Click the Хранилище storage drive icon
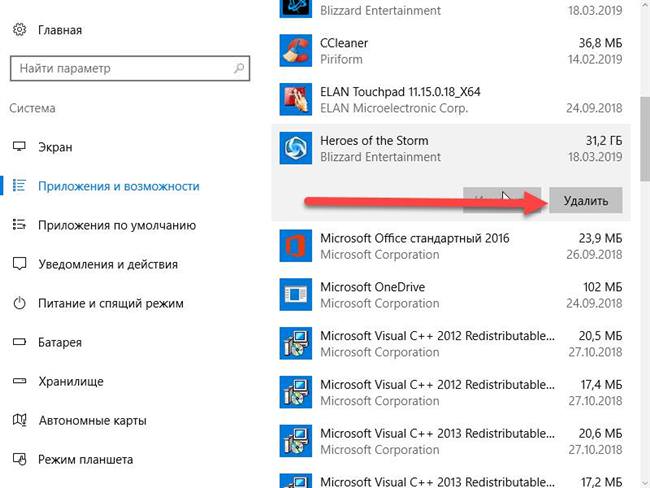 click(x=19, y=381)
